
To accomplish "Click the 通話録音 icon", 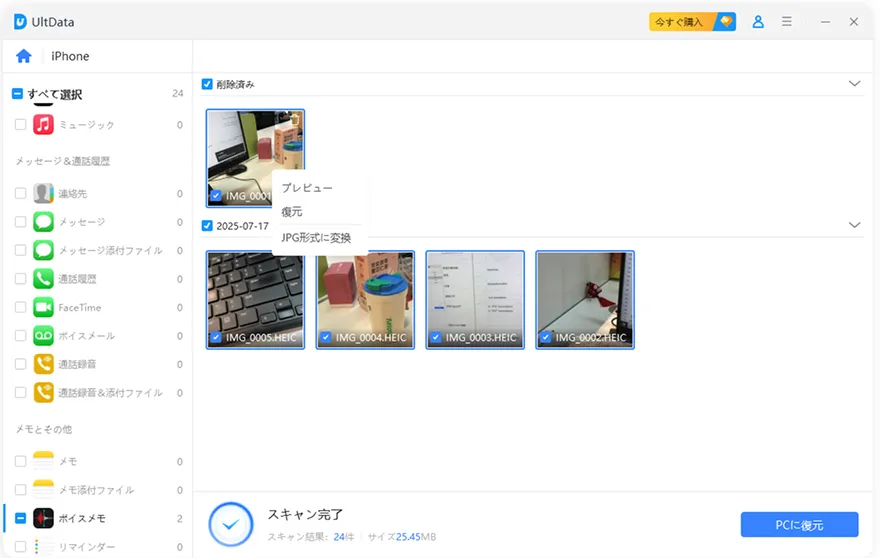I will pyautogui.click(x=43, y=364).
